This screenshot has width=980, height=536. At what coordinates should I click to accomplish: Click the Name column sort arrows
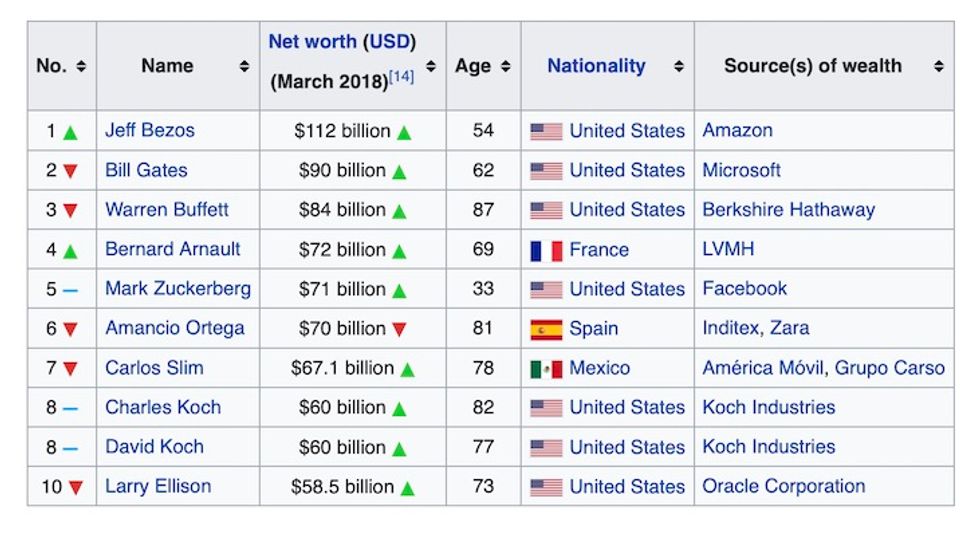pos(244,66)
